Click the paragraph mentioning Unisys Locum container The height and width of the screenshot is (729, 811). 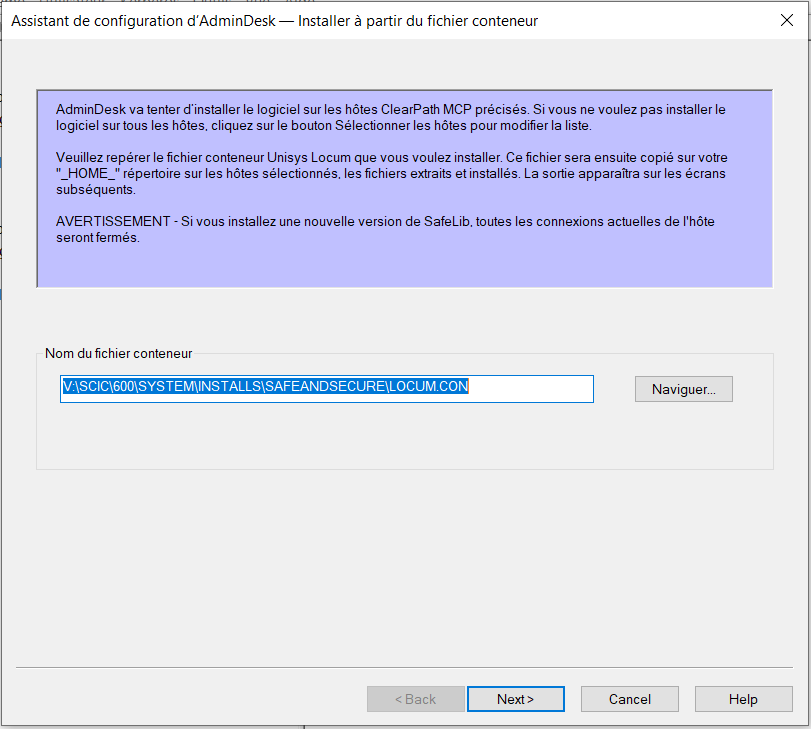click(390, 174)
